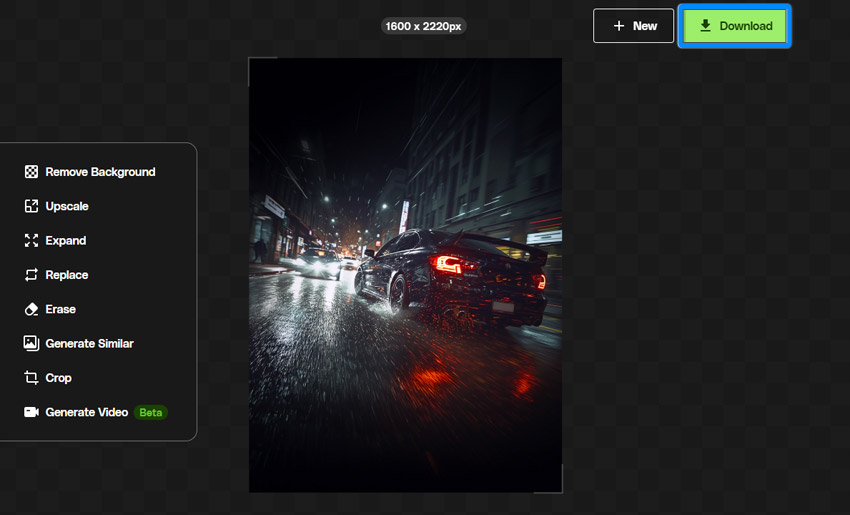850x515 pixels.
Task: Choose the Expand option
Action: 66,240
